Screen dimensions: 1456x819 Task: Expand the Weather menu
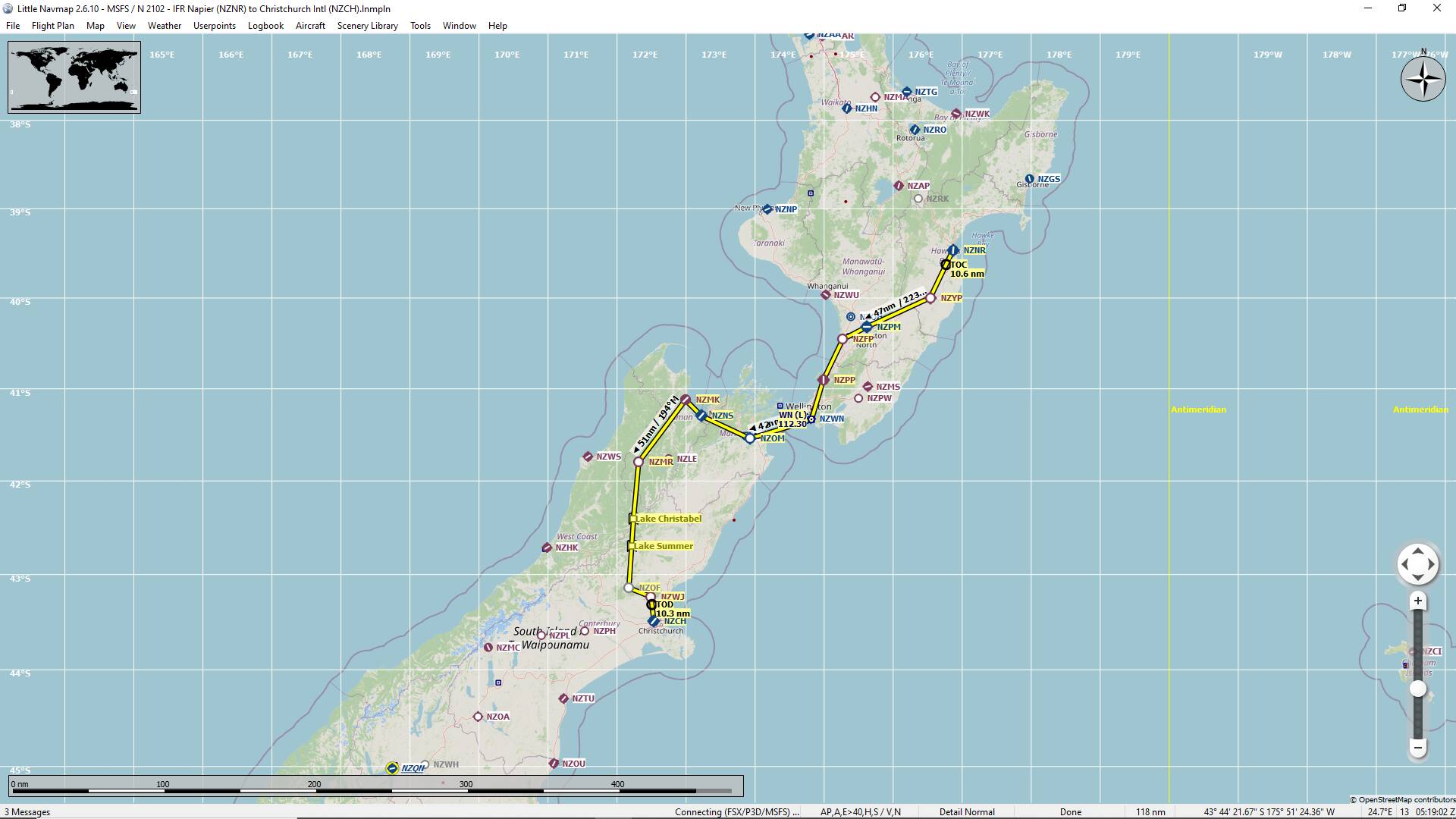pos(164,25)
